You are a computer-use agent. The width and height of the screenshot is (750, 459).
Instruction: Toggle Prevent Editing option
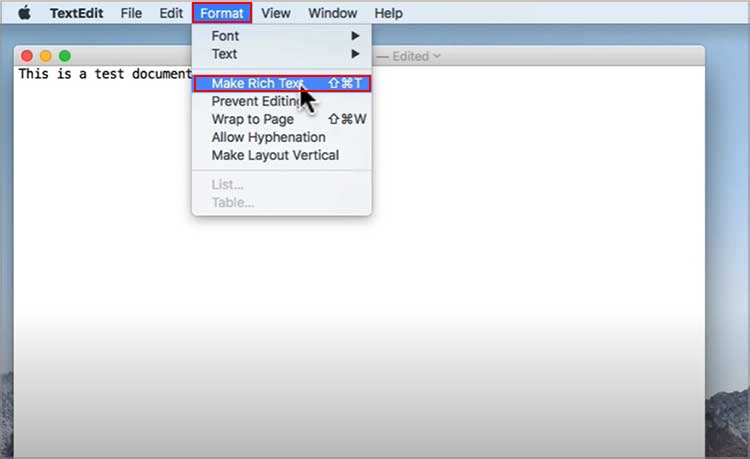point(282,101)
